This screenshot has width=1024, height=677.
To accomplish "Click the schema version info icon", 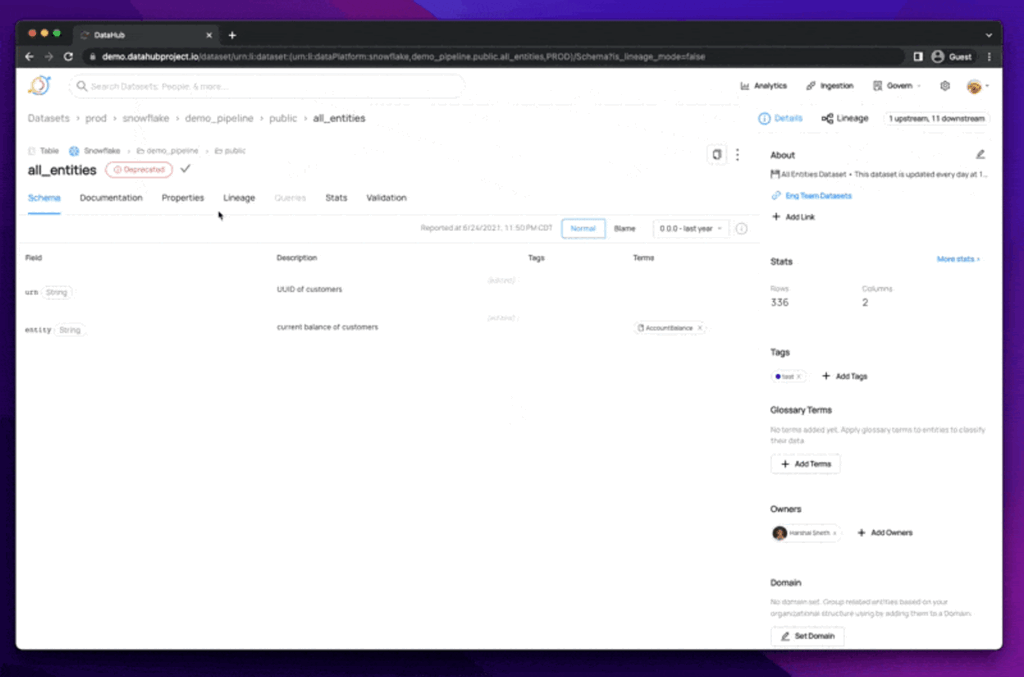I will click(742, 229).
